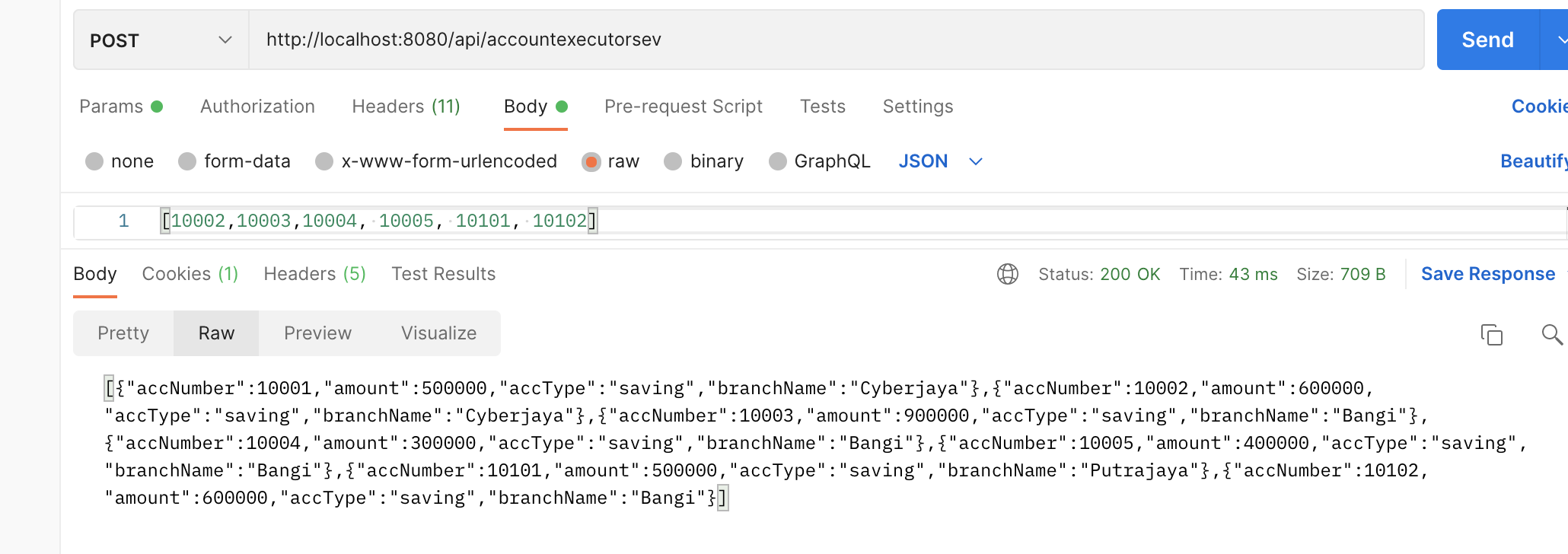Click the Beautify link
The image size is (1568, 554).
click(x=1534, y=161)
